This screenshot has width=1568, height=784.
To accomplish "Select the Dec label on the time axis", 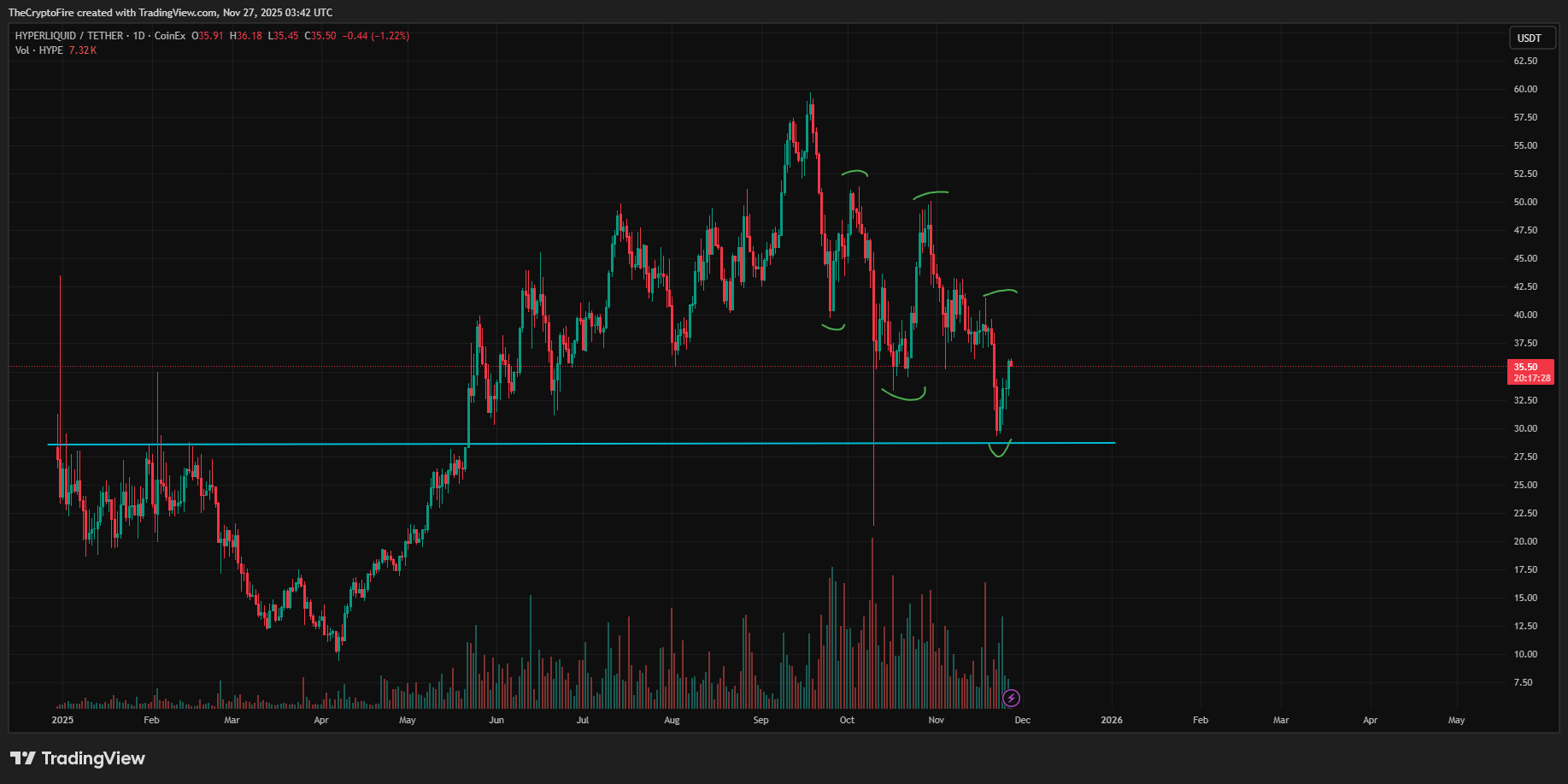I will (x=1022, y=720).
